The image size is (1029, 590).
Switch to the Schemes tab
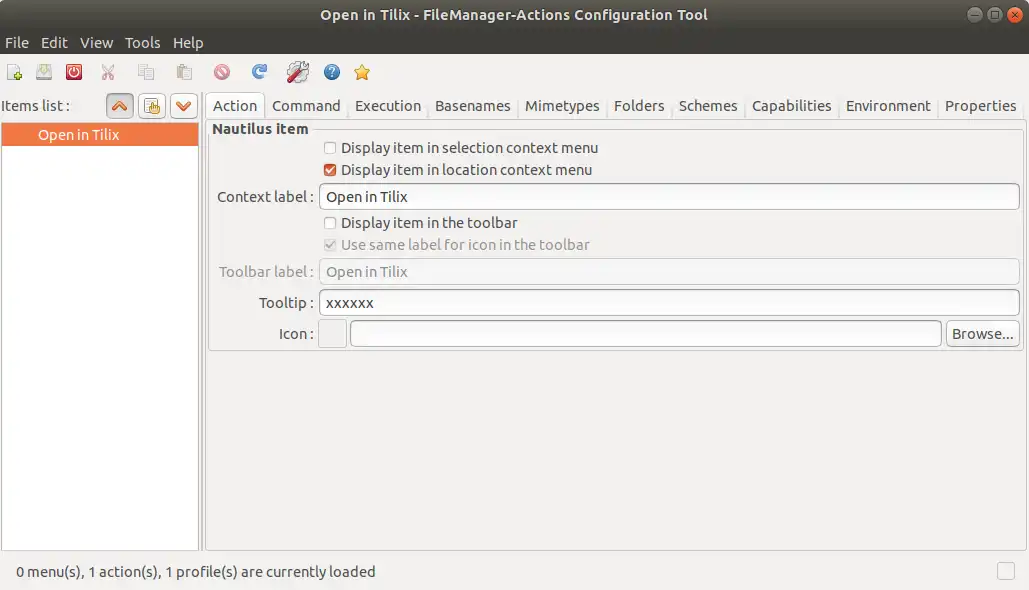pos(708,106)
